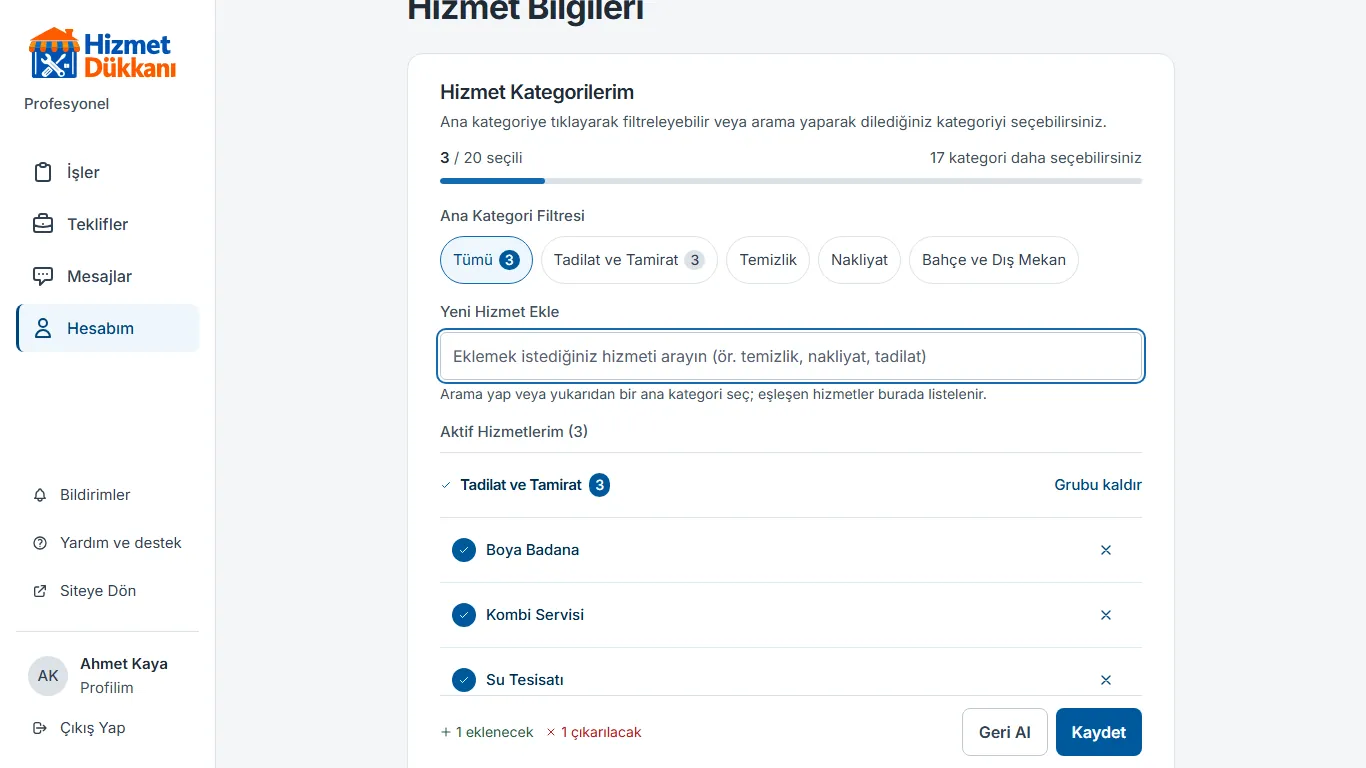Image resolution: width=1366 pixels, height=768 pixels.
Task: Open Hesabım in the sidebar
Action: (108, 328)
